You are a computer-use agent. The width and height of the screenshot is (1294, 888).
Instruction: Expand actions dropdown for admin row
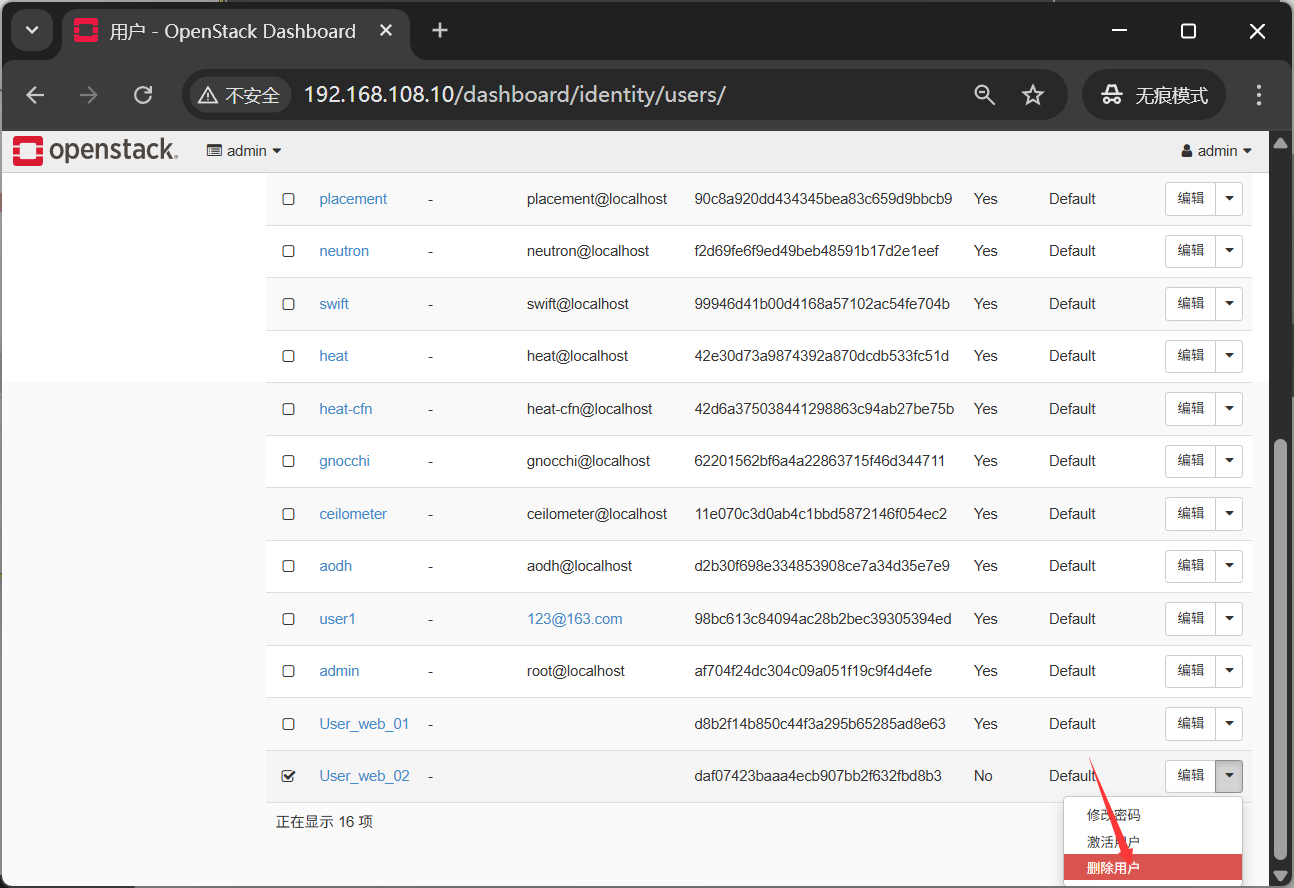tap(1229, 671)
